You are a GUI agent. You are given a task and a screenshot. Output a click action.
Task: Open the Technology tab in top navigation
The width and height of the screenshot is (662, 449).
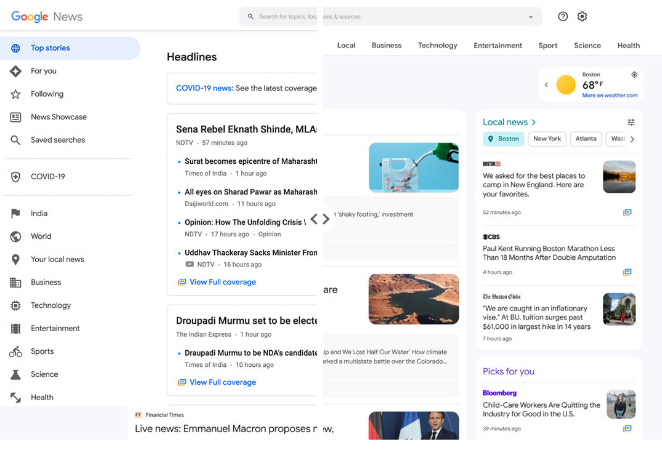coord(437,46)
